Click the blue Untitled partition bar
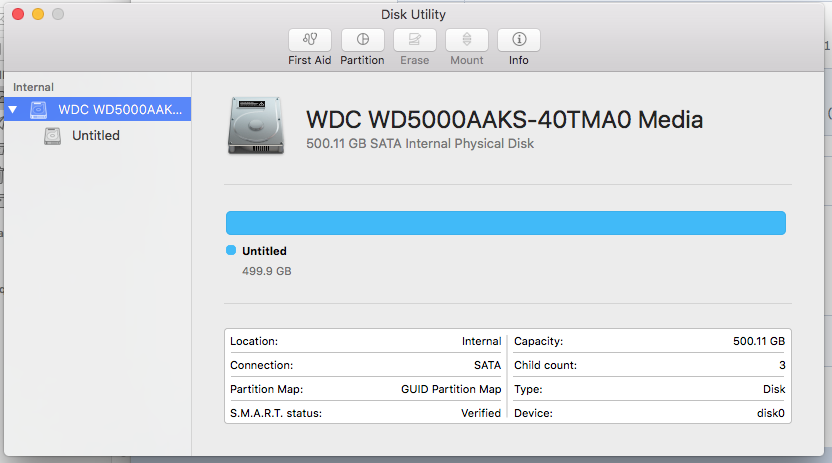Image resolution: width=832 pixels, height=463 pixels. point(506,223)
